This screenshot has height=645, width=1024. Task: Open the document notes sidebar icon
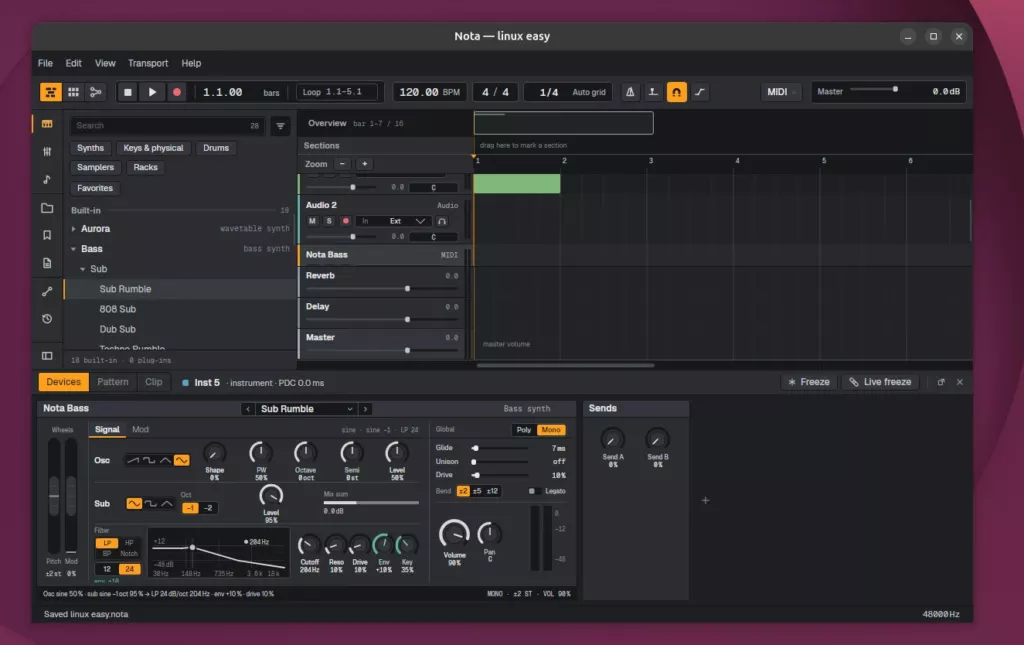point(47,263)
